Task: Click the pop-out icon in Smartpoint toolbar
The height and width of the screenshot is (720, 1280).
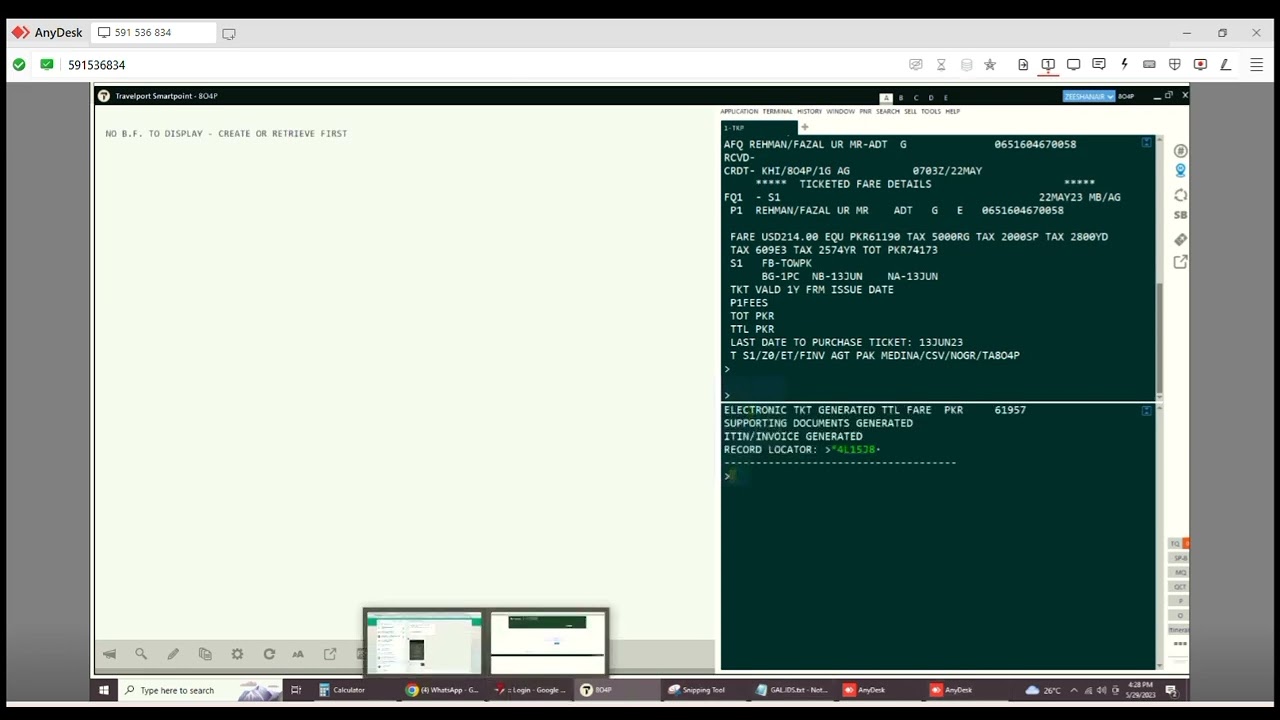Action: 330,654
